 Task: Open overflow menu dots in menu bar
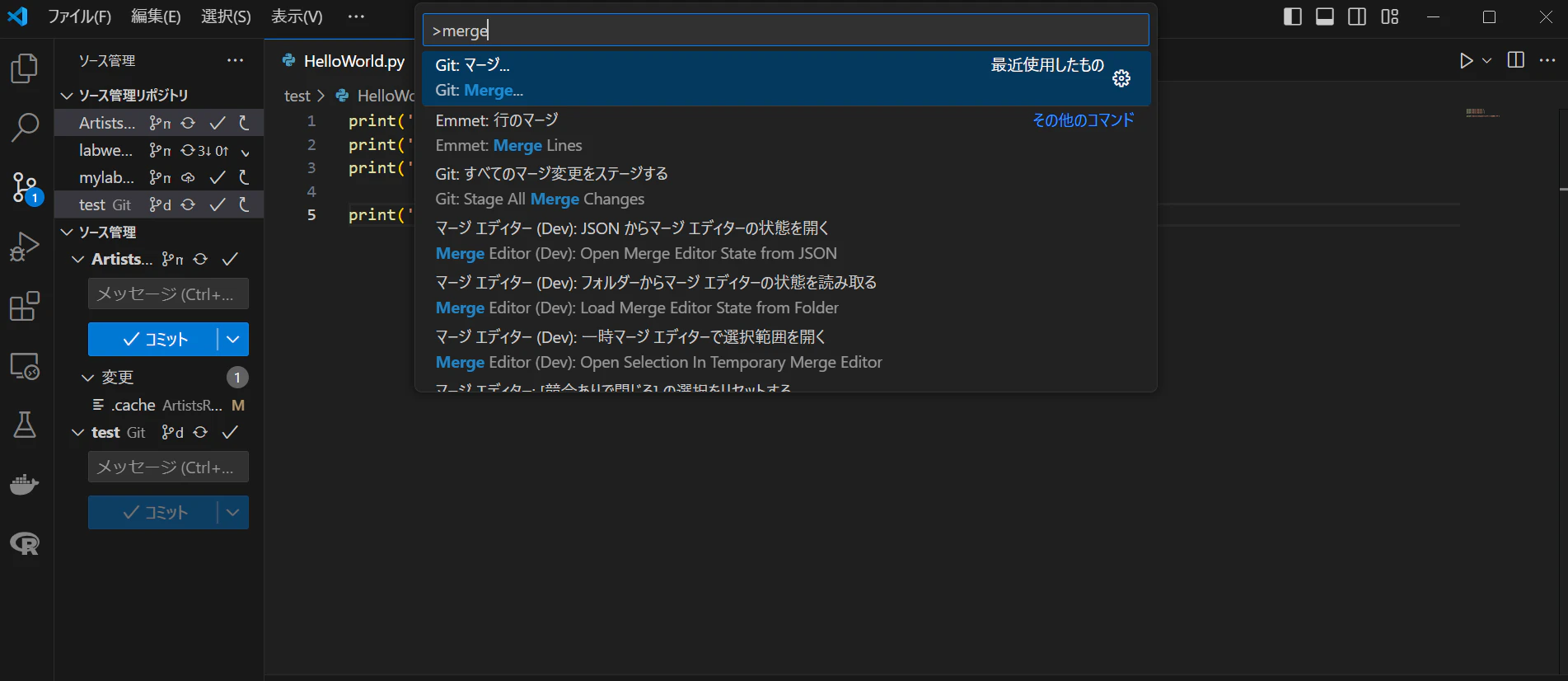click(356, 16)
